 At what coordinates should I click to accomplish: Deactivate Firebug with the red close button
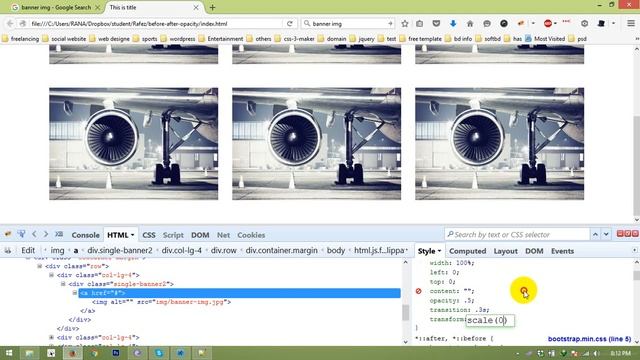click(x=635, y=233)
